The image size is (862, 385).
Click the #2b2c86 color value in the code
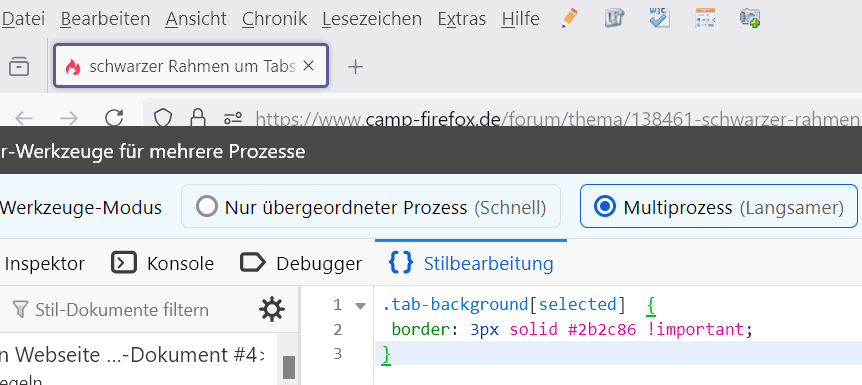coord(602,329)
